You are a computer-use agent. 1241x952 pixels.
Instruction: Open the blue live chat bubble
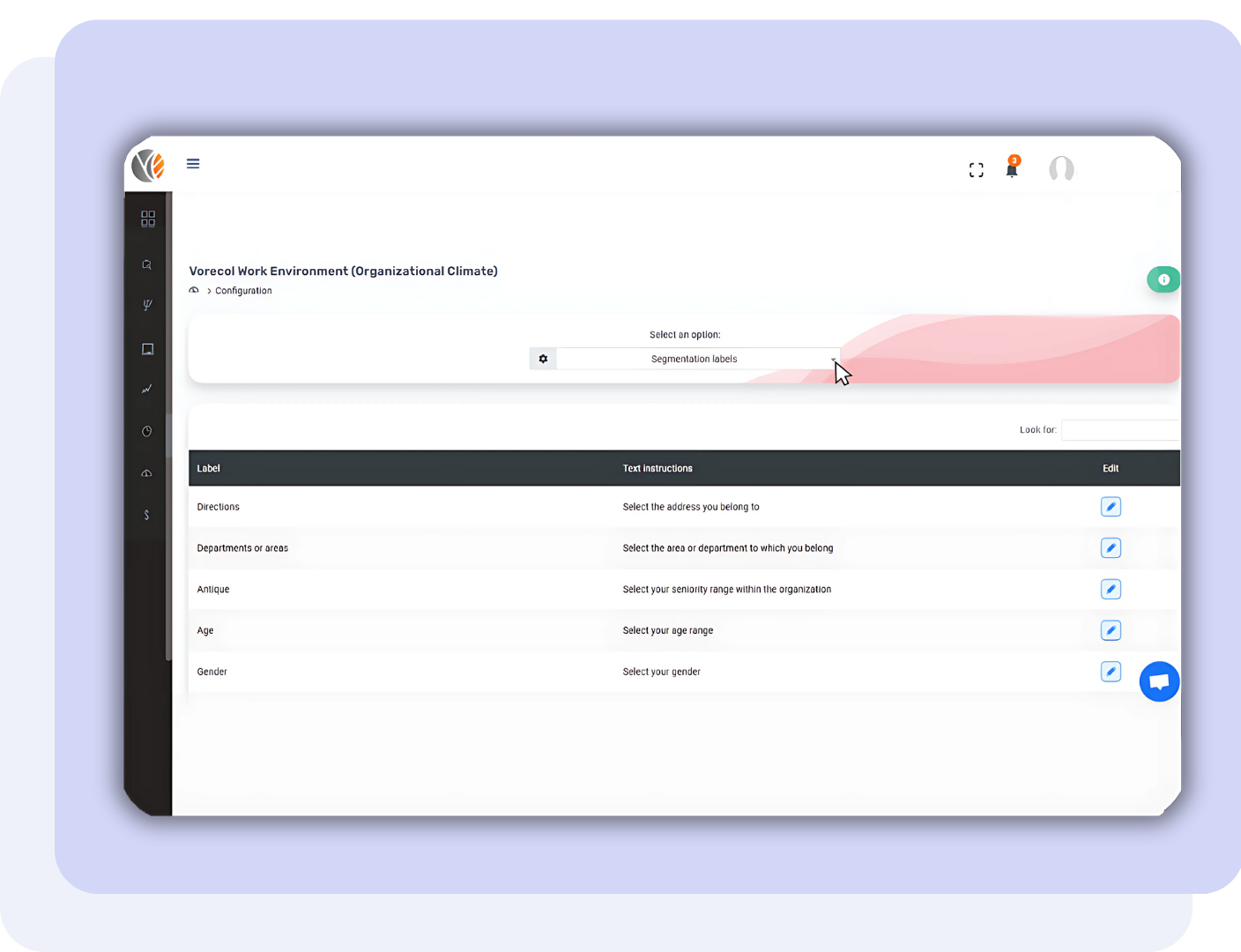[1159, 681]
